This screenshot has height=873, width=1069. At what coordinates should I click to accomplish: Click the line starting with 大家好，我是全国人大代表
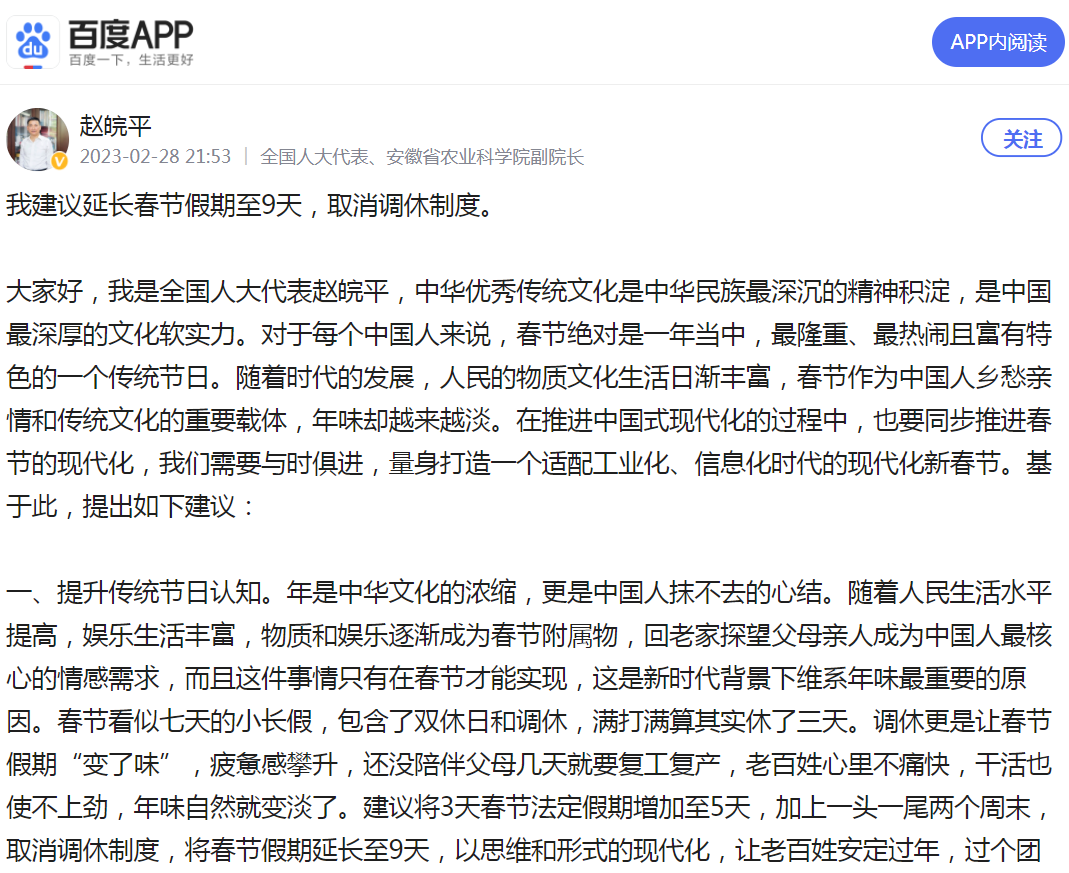528,292
